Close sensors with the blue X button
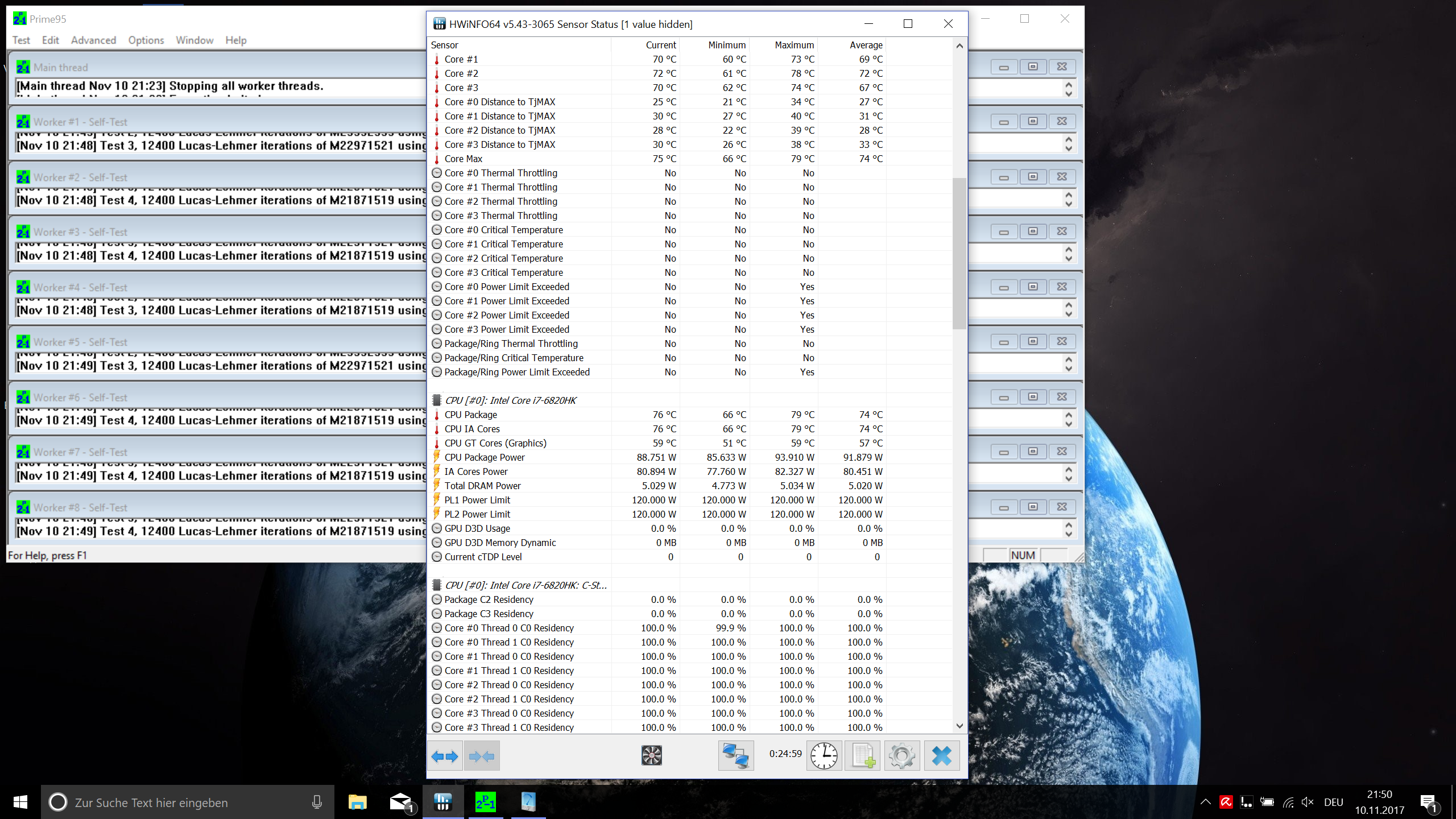This screenshot has width=1456, height=819. [x=942, y=756]
